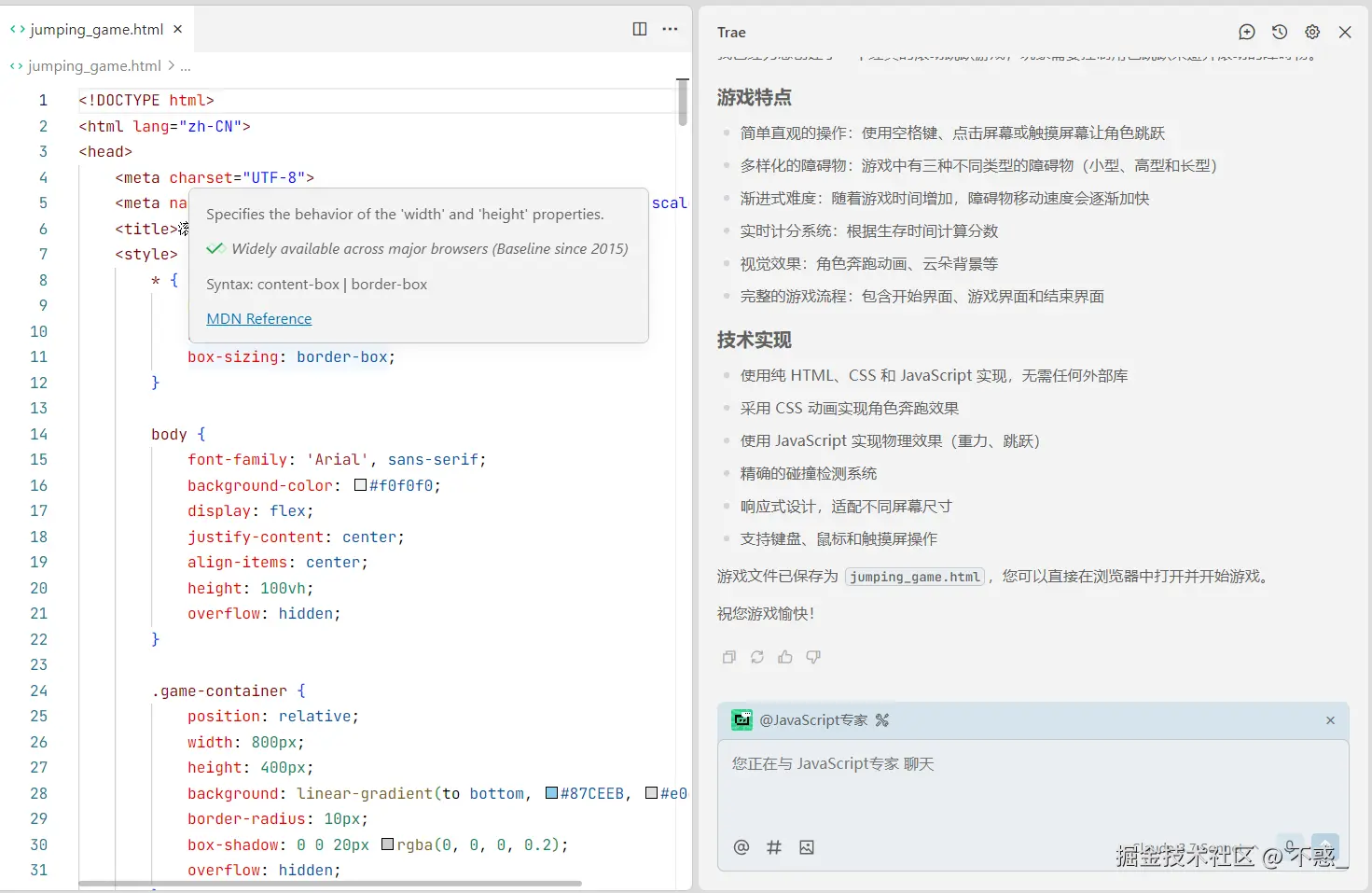Send the chat message

click(x=1324, y=847)
